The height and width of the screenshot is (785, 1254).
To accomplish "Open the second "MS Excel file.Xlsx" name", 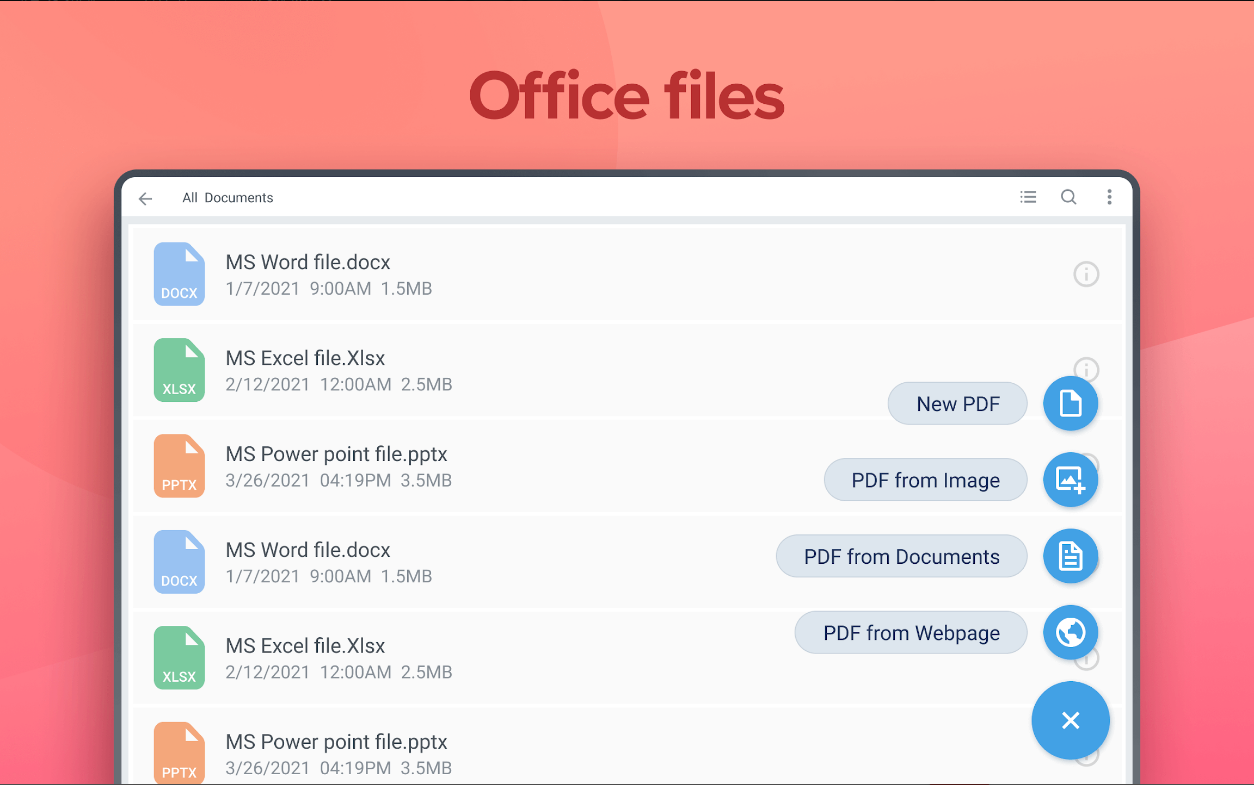I will point(305,646).
